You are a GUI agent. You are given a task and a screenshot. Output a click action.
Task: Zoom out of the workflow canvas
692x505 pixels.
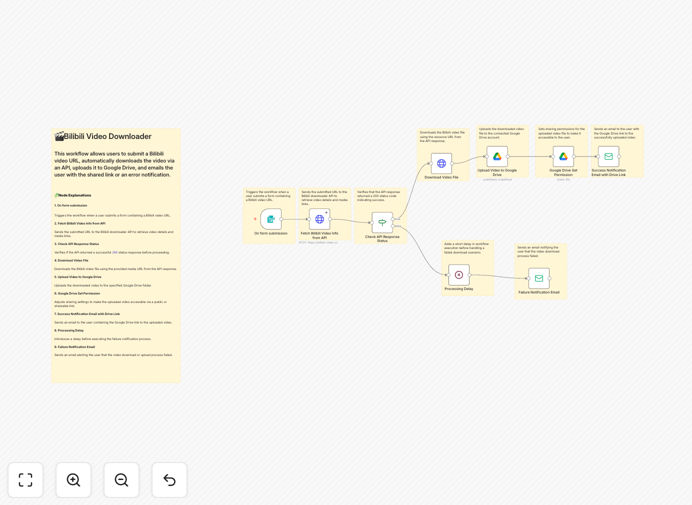click(121, 480)
